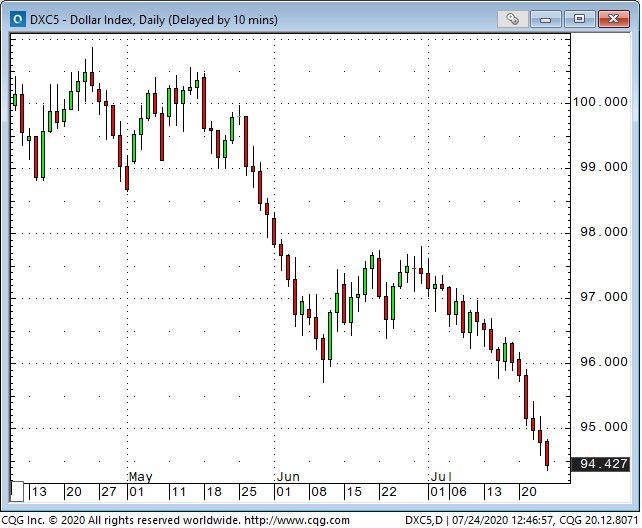
Task: Click the date label 15 in June
Action: [x=354, y=492]
